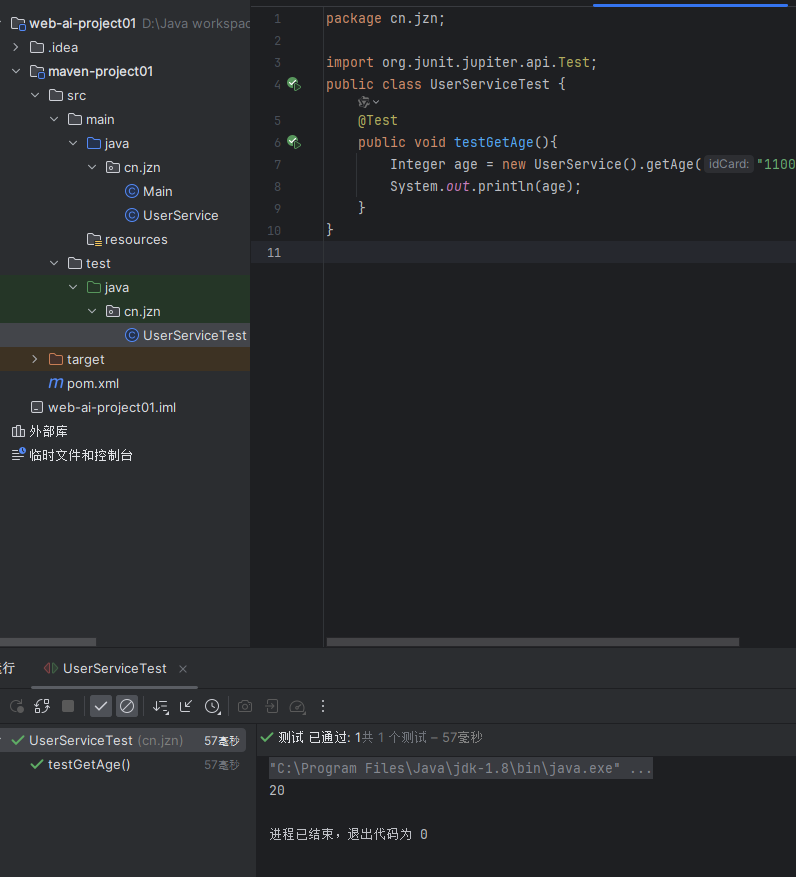Stop the running process
Screen dimensions: 796x877
68,706
